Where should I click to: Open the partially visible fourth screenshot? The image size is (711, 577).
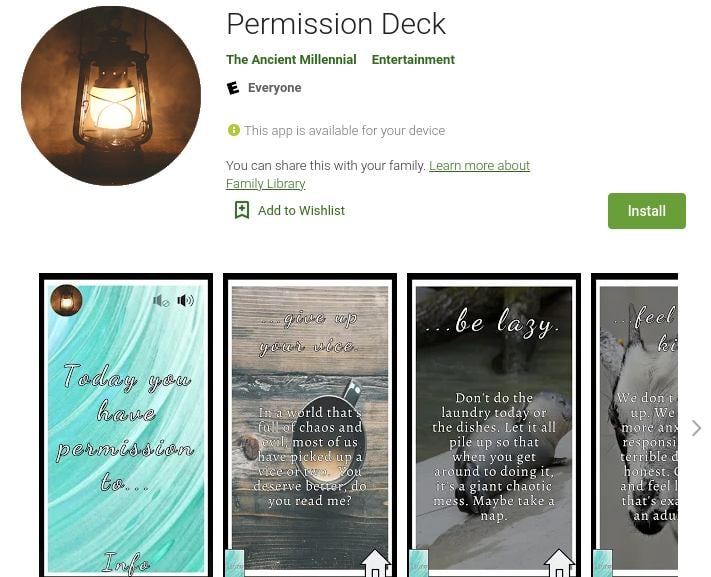pos(635,425)
